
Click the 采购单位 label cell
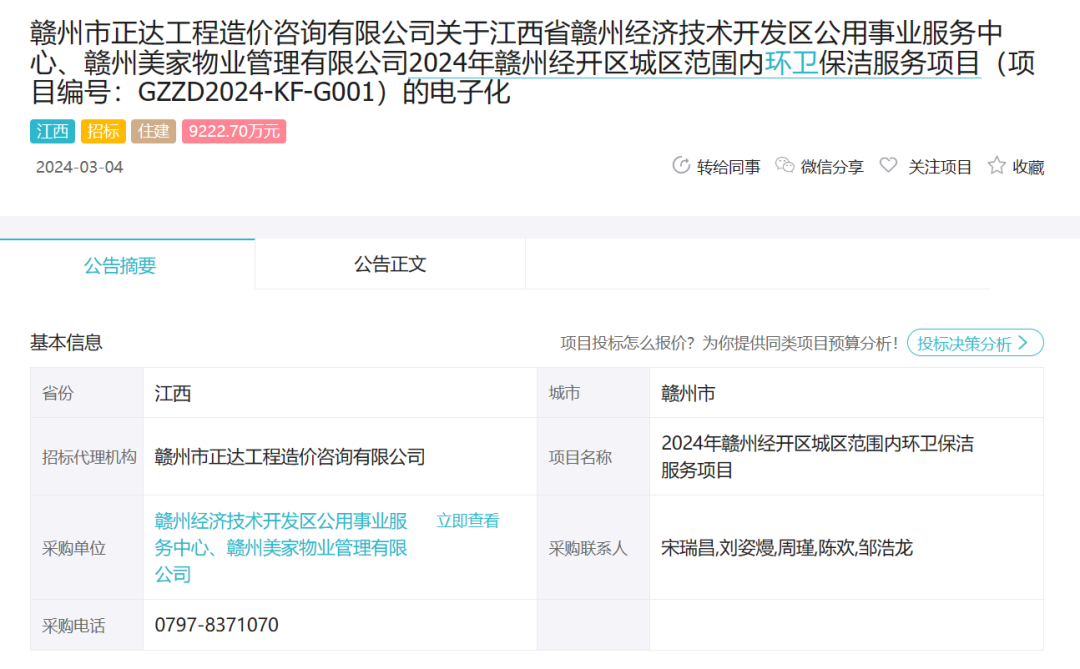87,548
